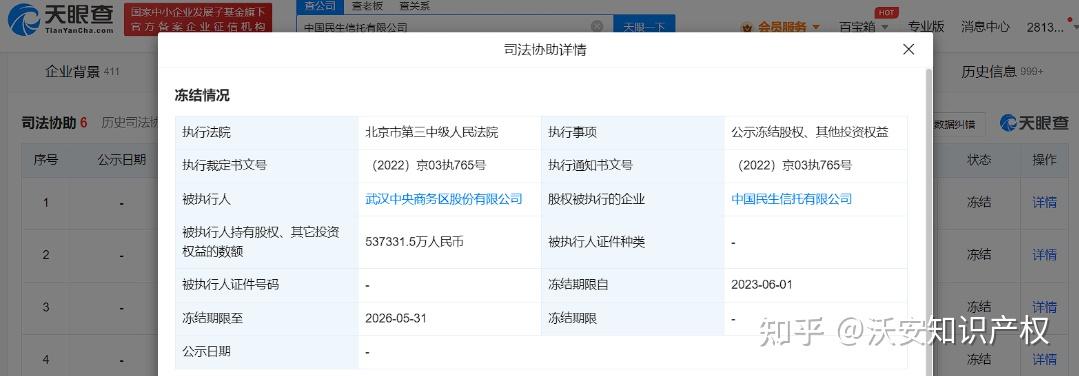Click the 冻结情况 section heading

pyautogui.click(x=202, y=96)
